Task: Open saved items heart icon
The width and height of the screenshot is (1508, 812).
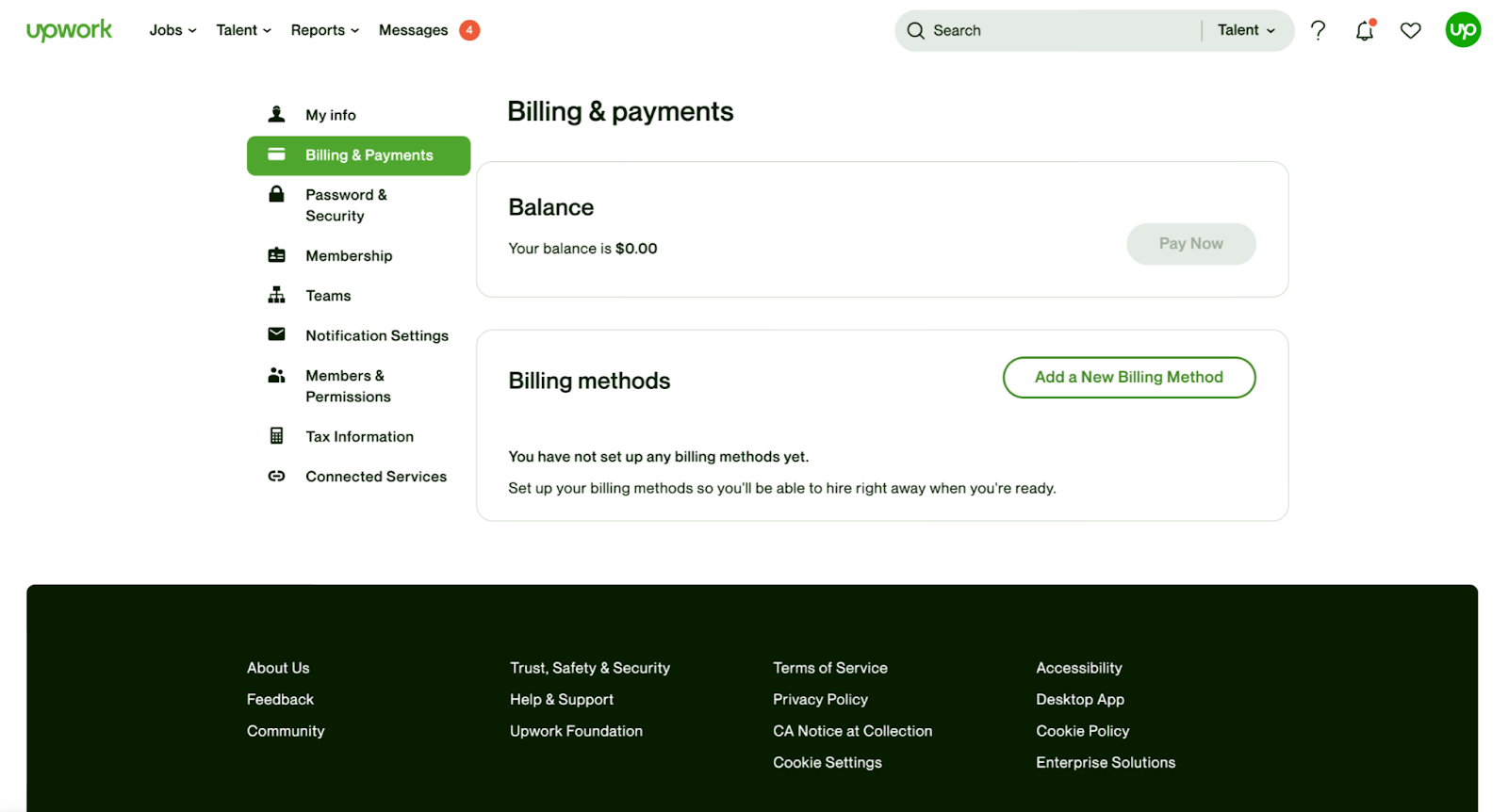Action: click(x=1410, y=31)
